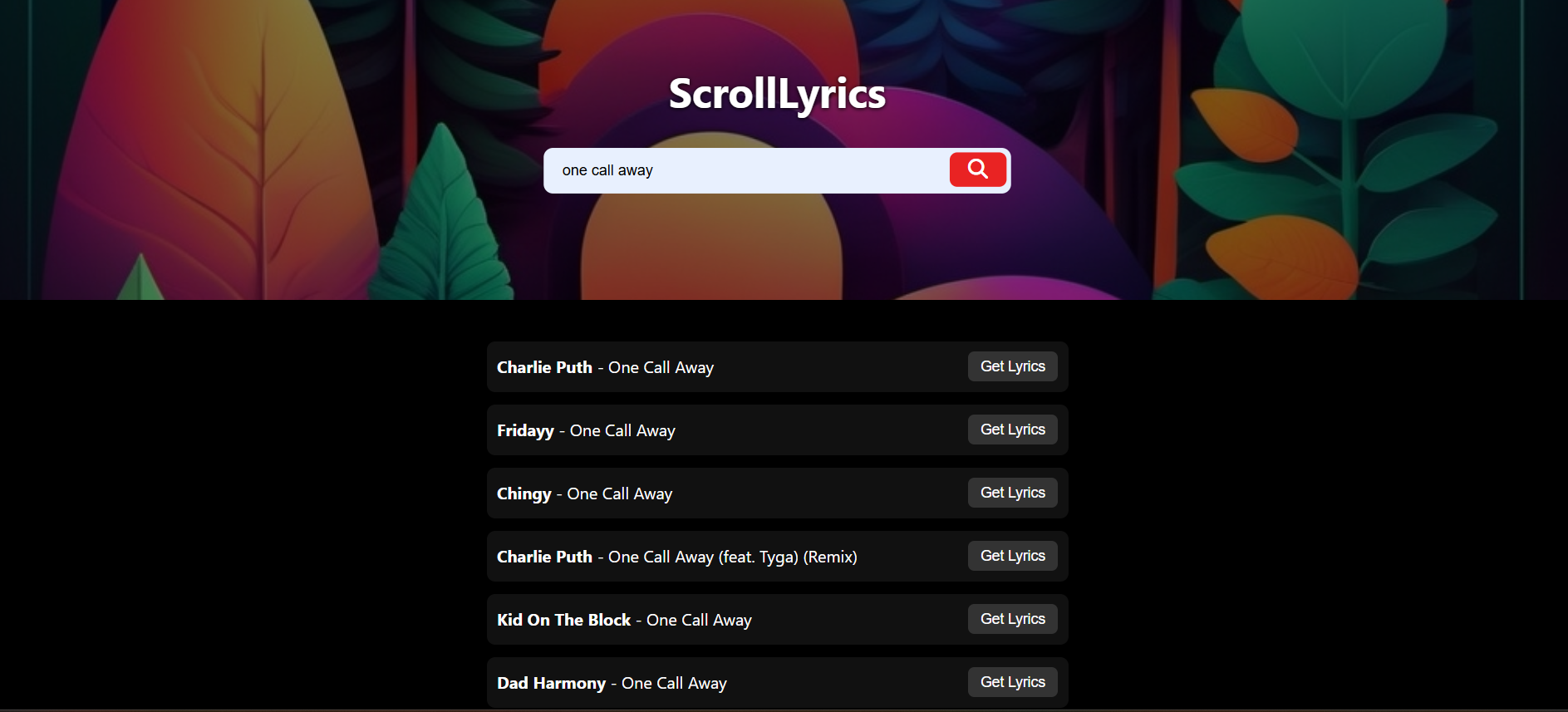Click the song title beside Chingy

coord(619,493)
